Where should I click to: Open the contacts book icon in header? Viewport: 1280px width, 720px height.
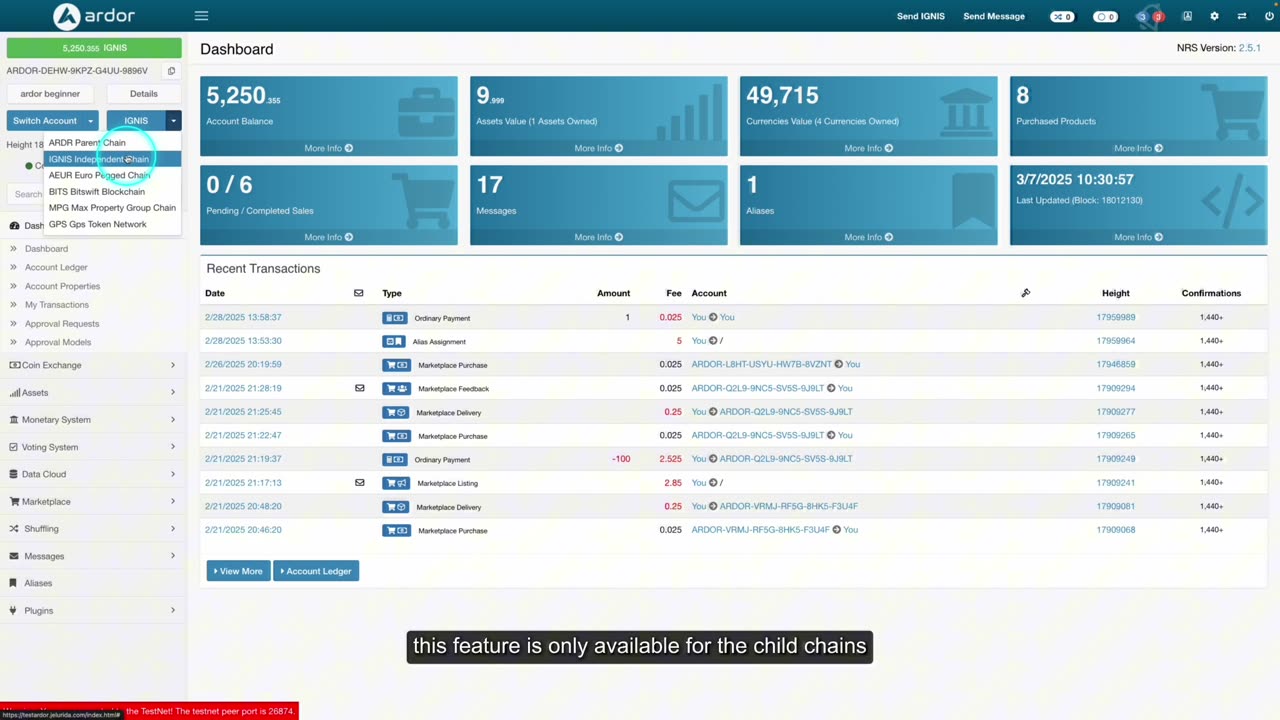[1187, 16]
